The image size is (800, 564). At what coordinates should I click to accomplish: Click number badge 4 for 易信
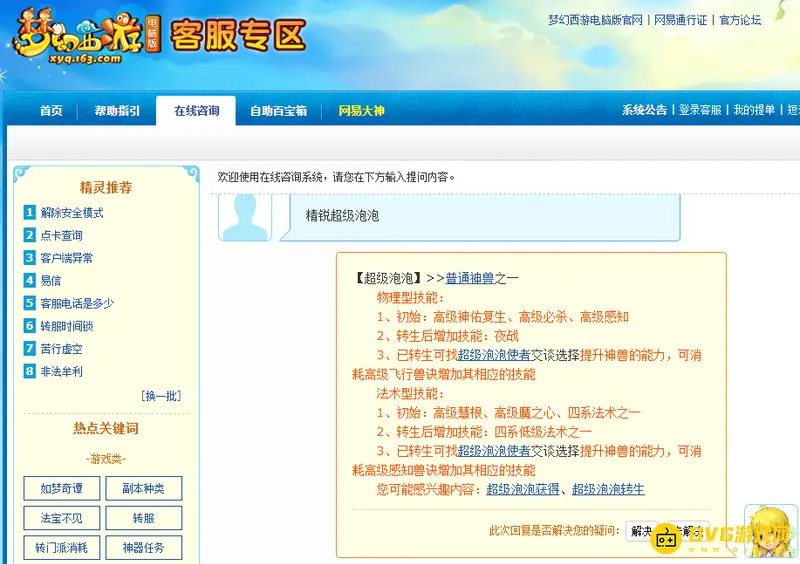pyautogui.click(x=30, y=280)
